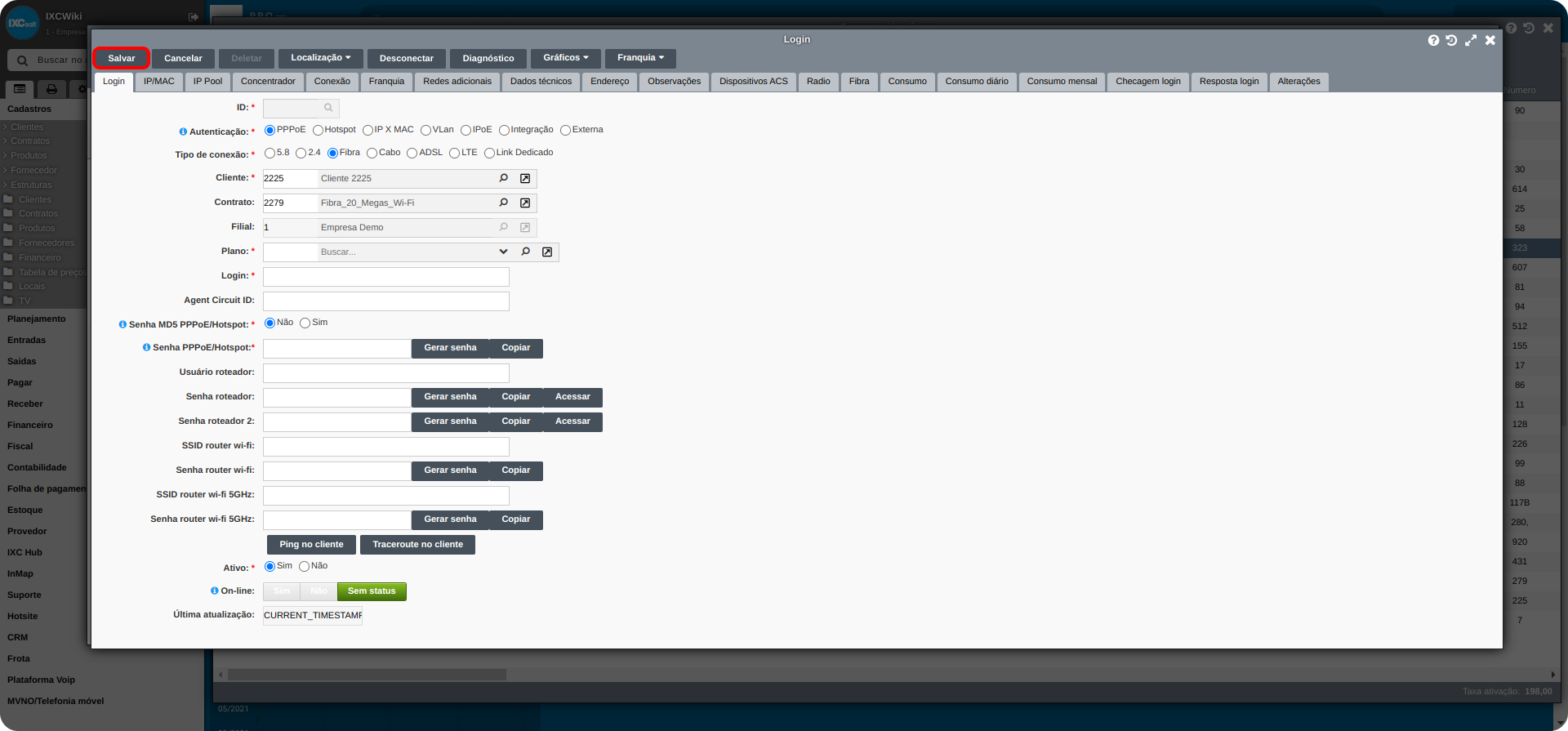The image size is (1568, 731).
Task: Choose Cabo as connection type
Action: point(372,154)
